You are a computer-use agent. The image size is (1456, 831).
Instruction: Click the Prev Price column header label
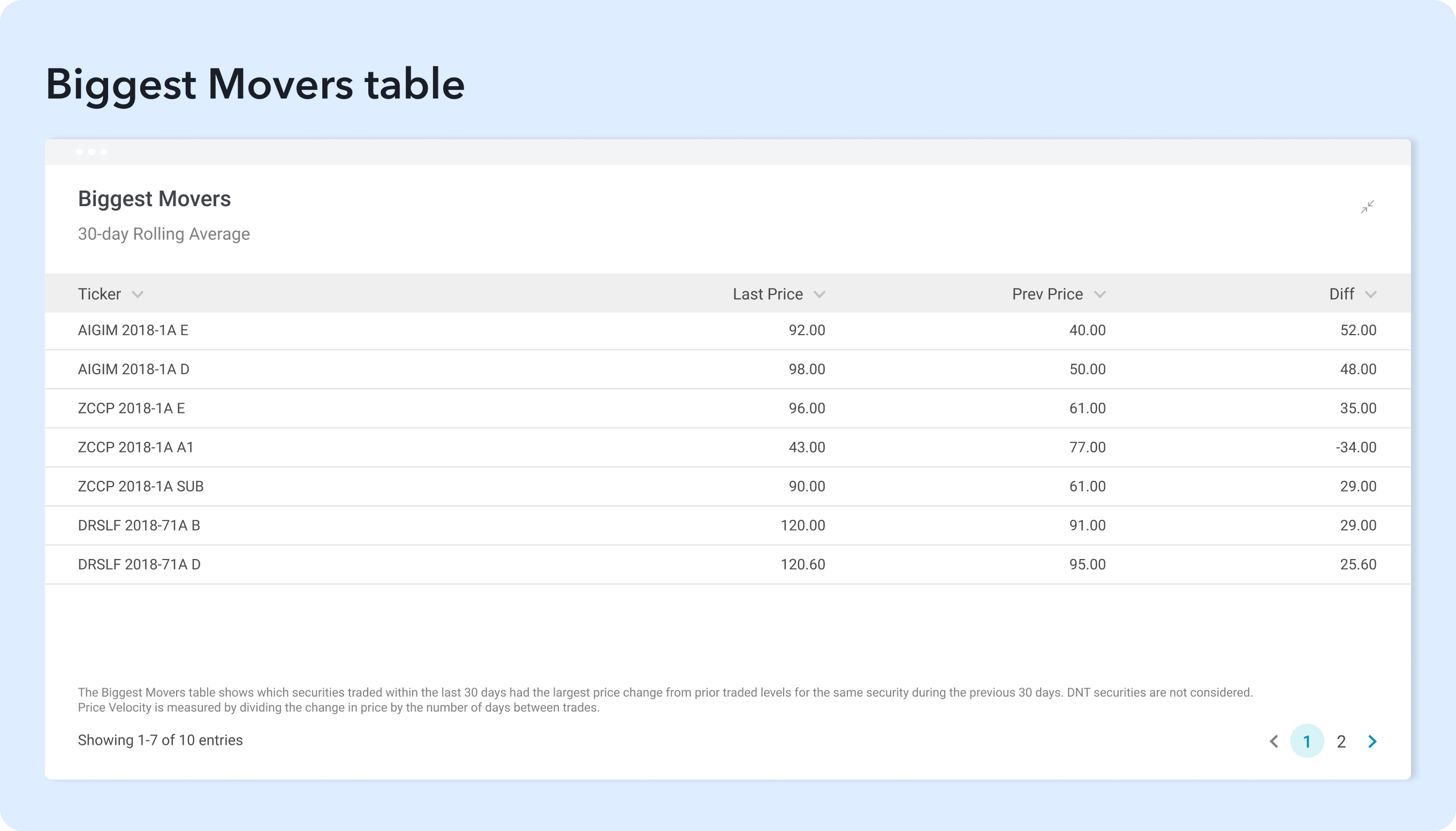1047,294
